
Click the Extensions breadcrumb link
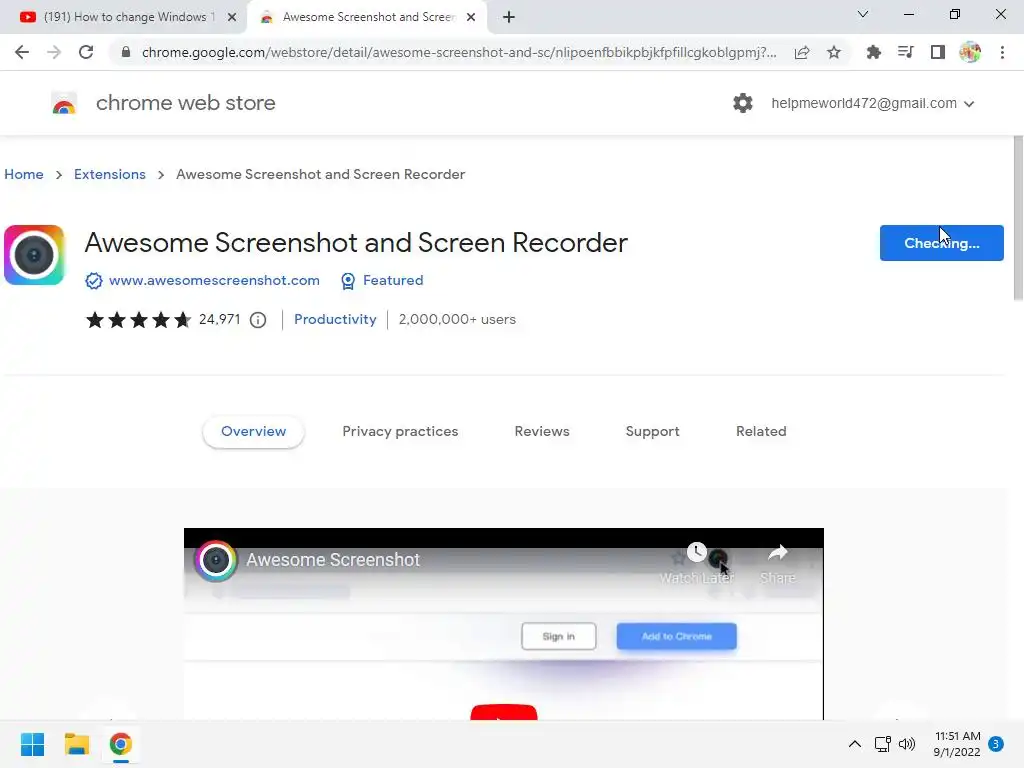[x=110, y=174]
